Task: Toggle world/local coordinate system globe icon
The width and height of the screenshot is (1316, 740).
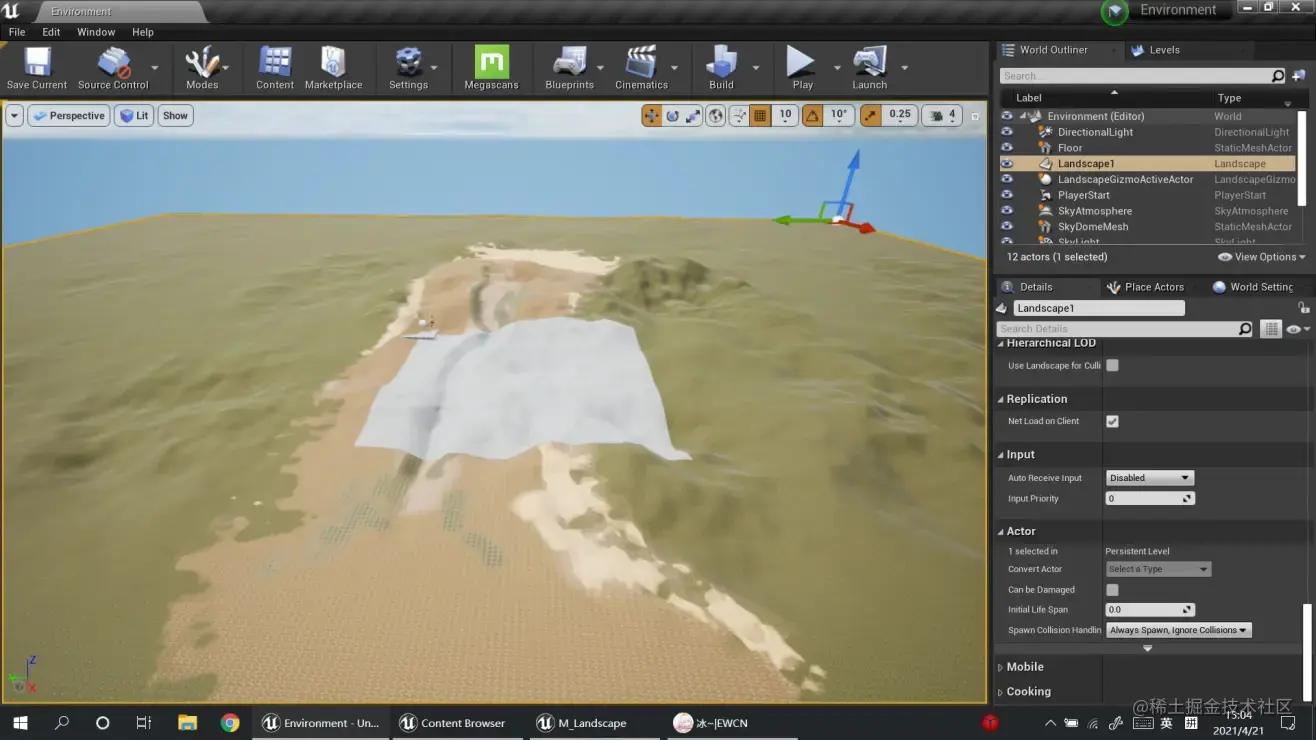Action: tap(716, 116)
